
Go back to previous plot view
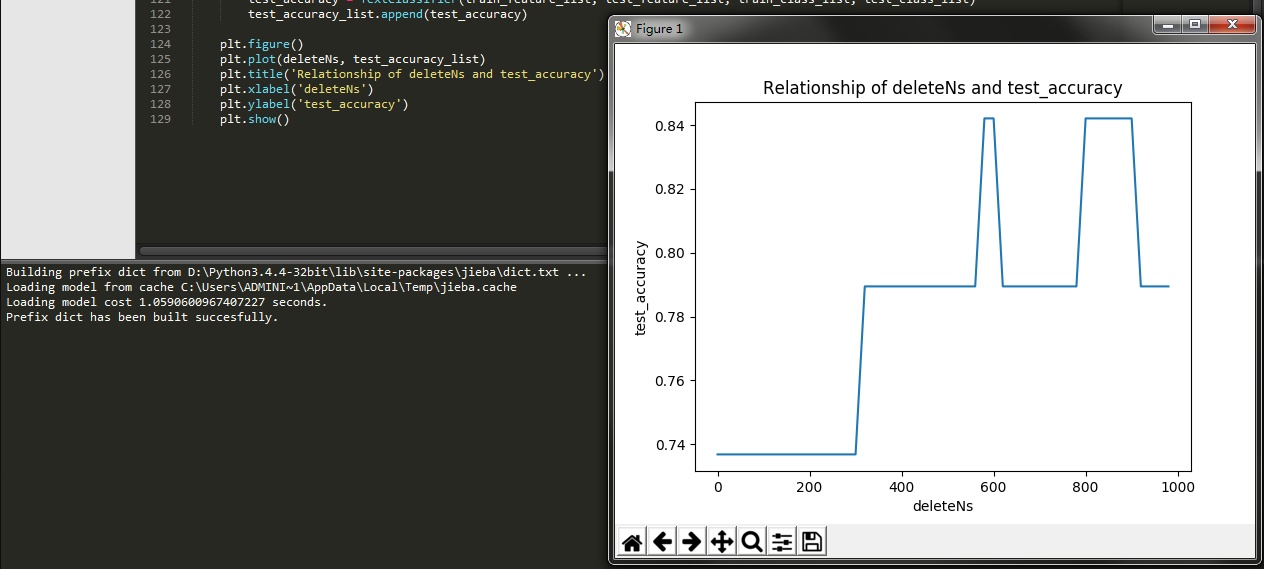point(662,542)
